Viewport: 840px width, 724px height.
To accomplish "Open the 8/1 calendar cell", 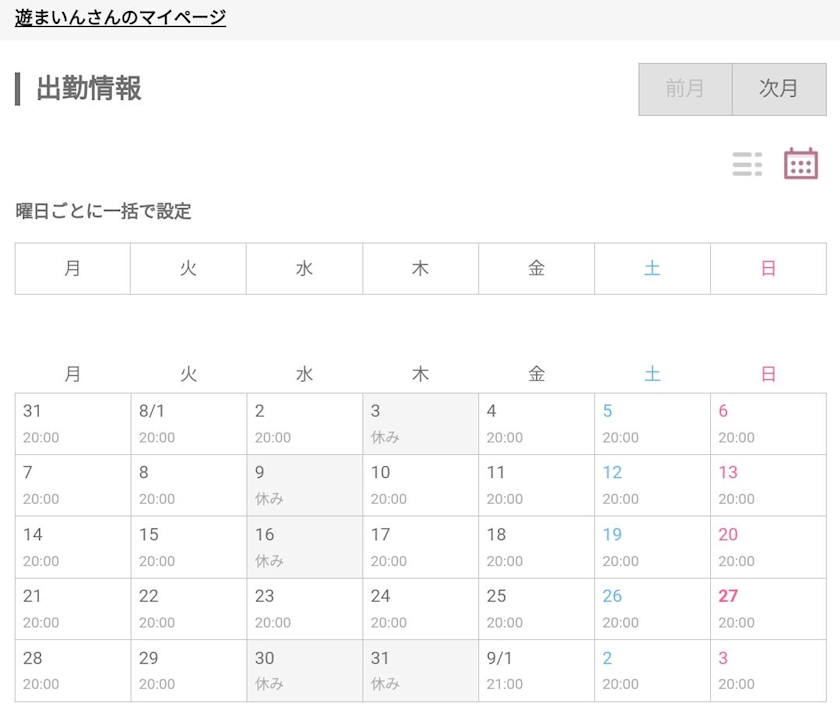I will point(188,424).
